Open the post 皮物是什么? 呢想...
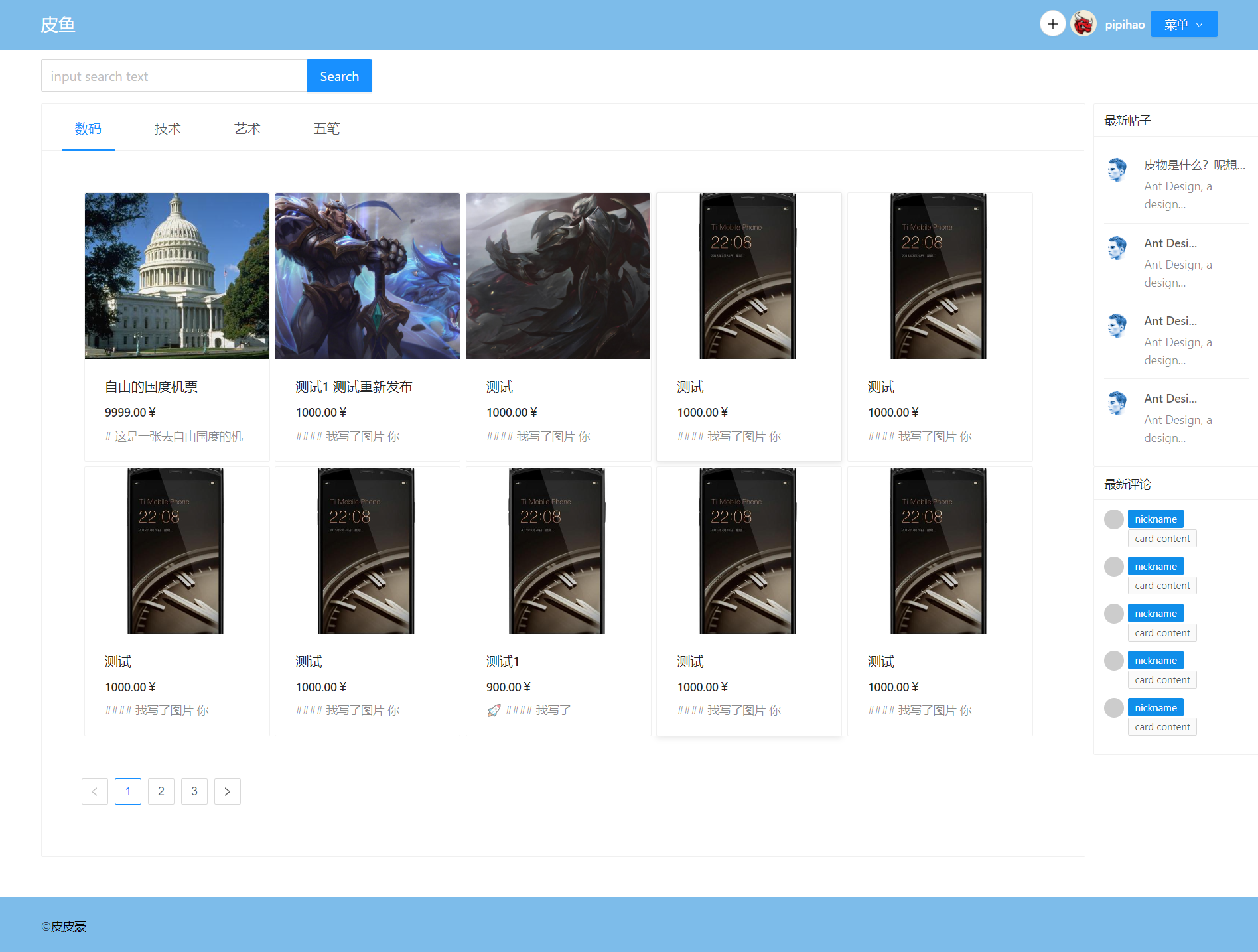 pos(1194,165)
